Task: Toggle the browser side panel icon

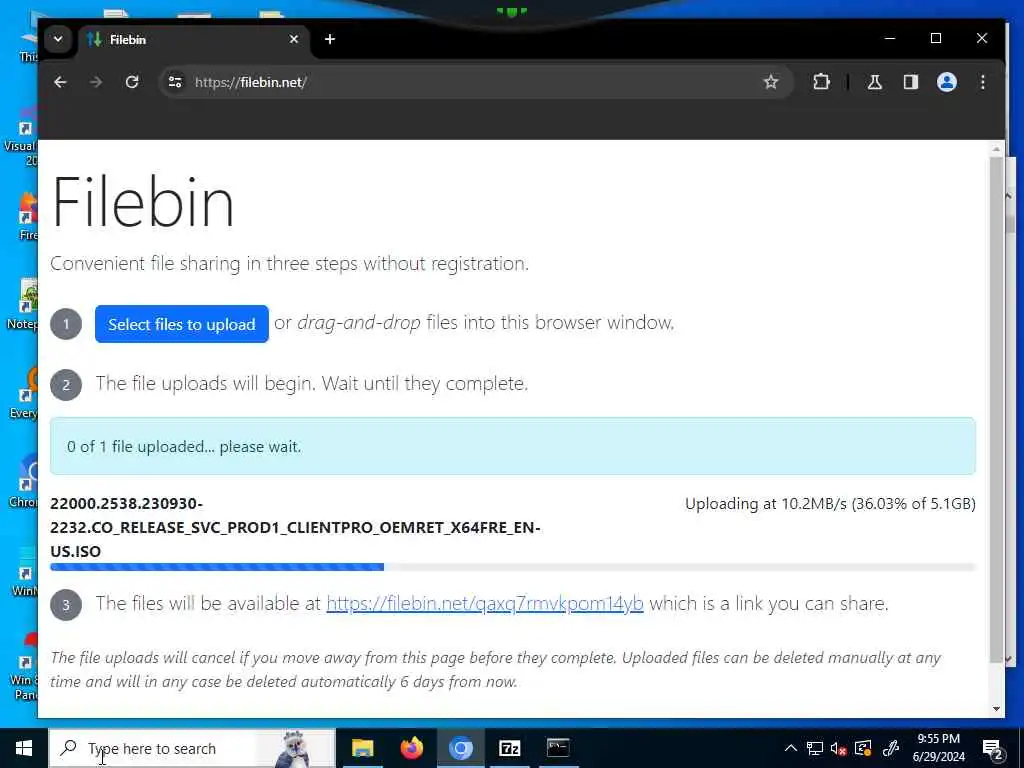Action: (910, 82)
